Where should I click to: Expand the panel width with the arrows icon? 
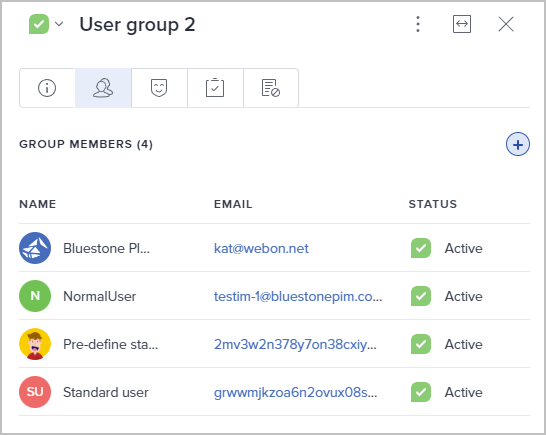click(462, 24)
